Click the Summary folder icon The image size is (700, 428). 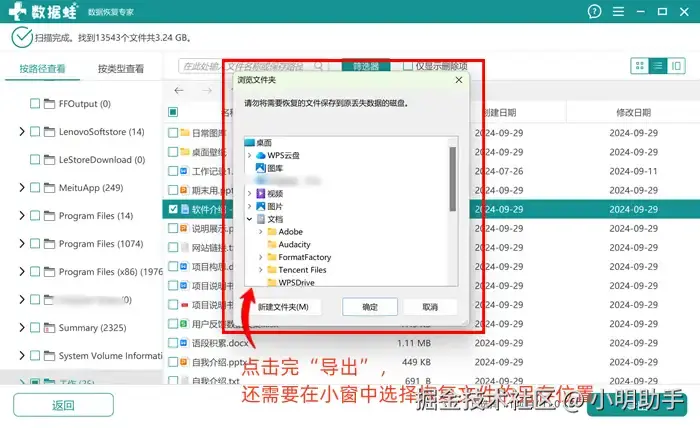pos(50,328)
